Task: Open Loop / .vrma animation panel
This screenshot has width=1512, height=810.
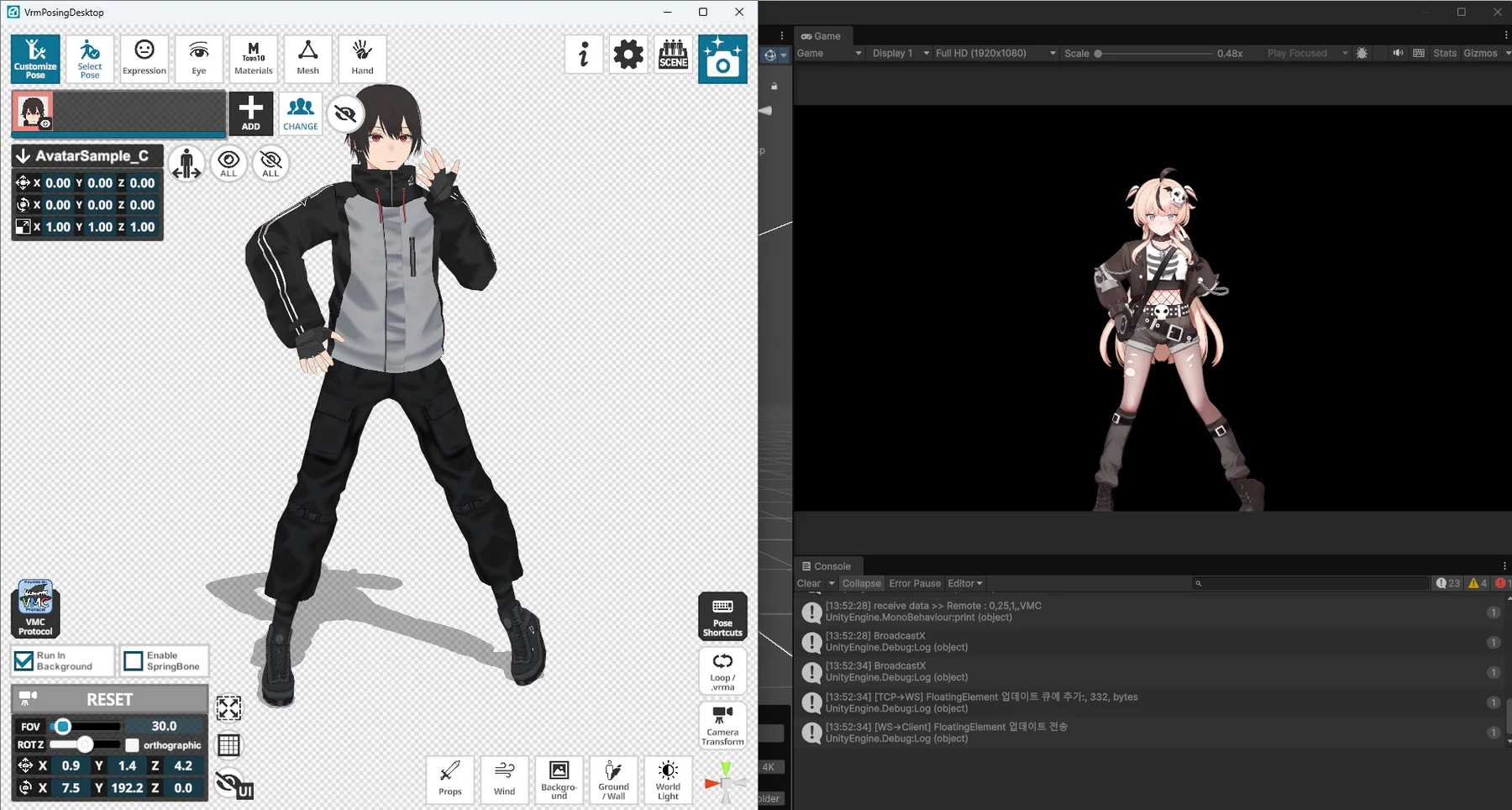Action: click(x=722, y=671)
